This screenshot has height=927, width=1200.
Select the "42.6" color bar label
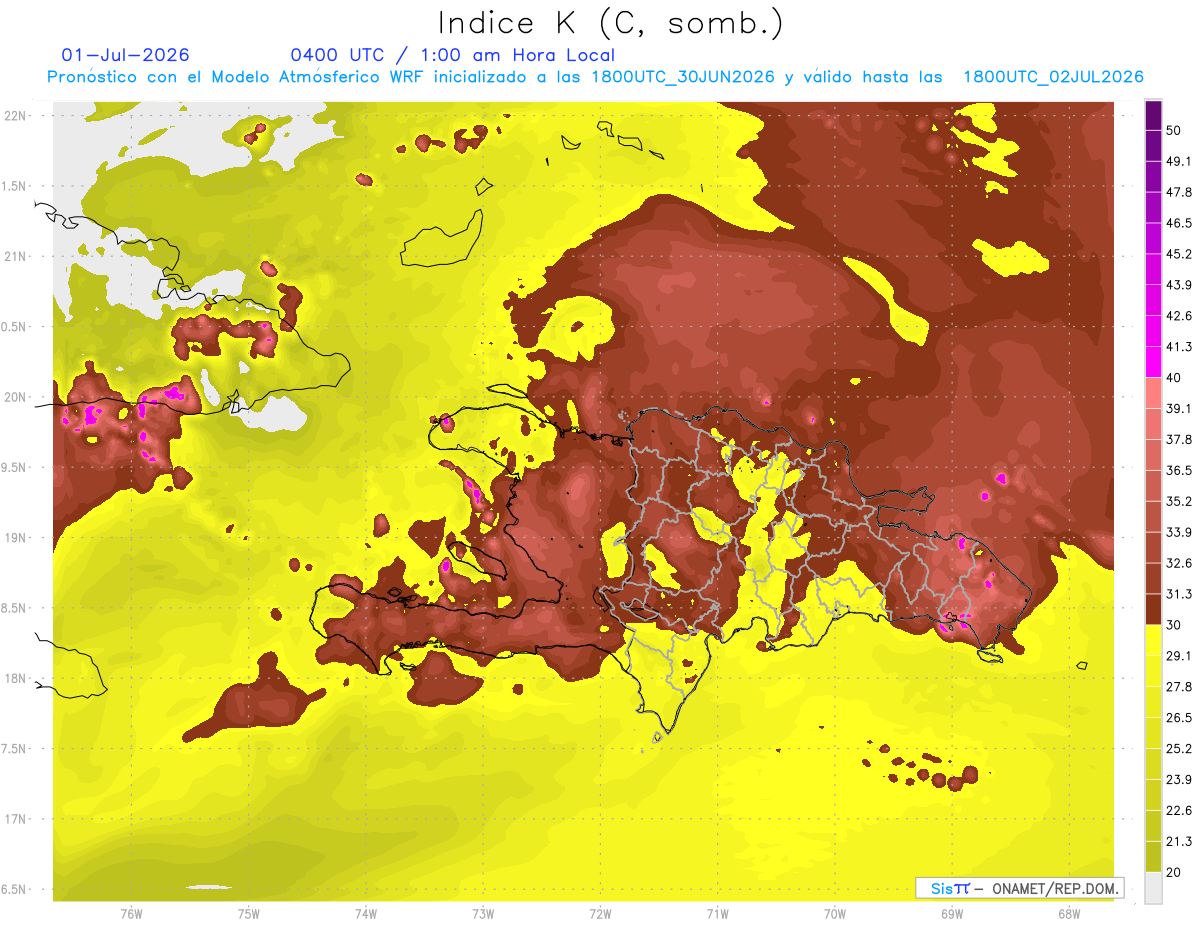point(1178,316)
